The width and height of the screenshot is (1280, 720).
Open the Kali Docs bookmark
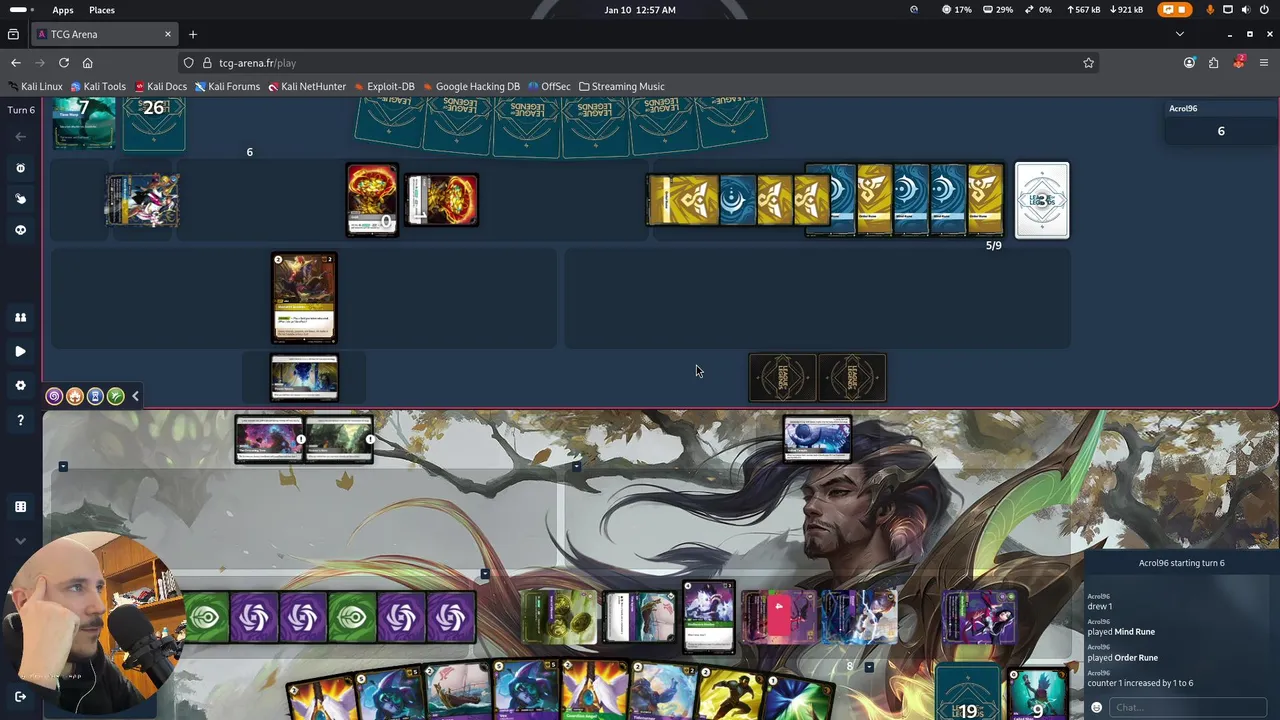click(x=160, y=86)
